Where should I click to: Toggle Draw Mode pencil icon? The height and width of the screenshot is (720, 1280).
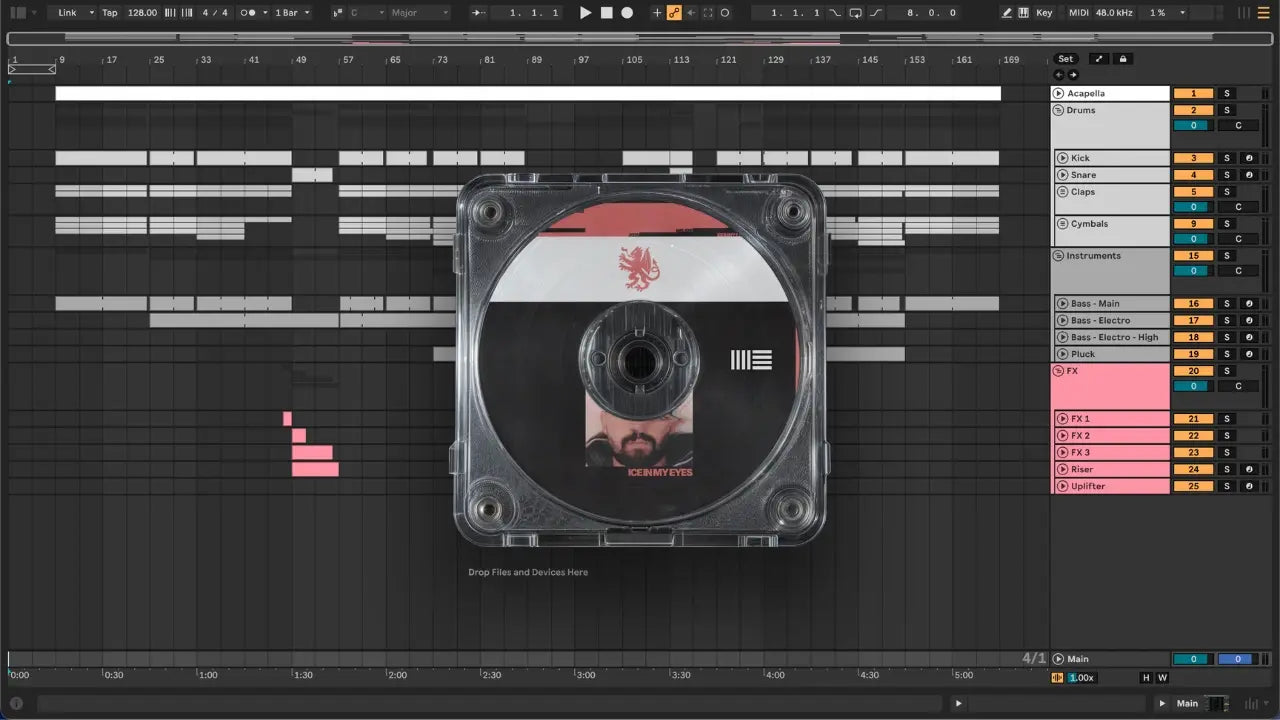[1007, 13]
